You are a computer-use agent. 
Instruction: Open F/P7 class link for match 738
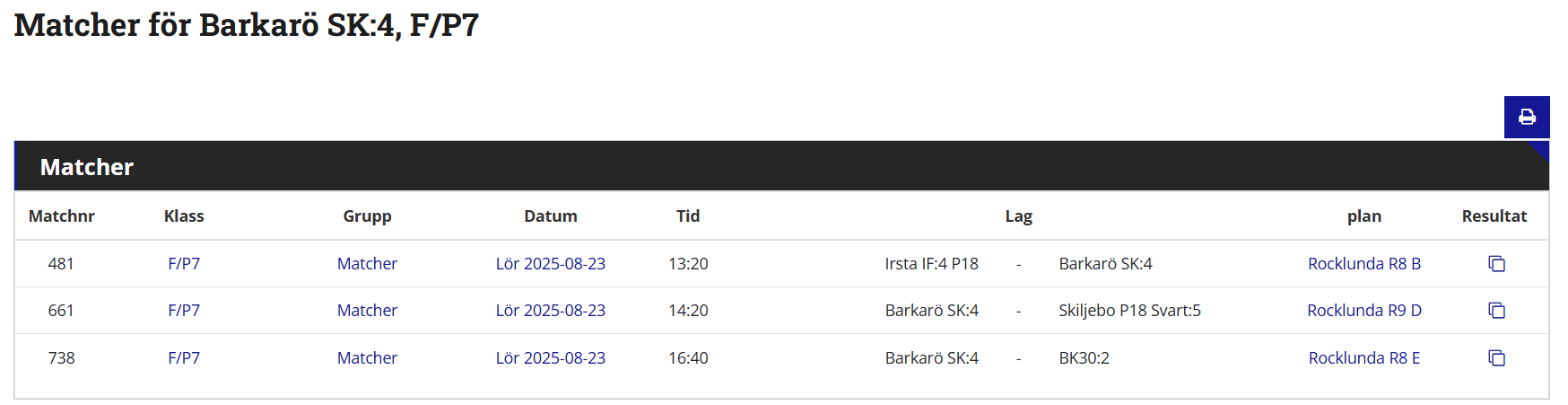click(184, 358)
